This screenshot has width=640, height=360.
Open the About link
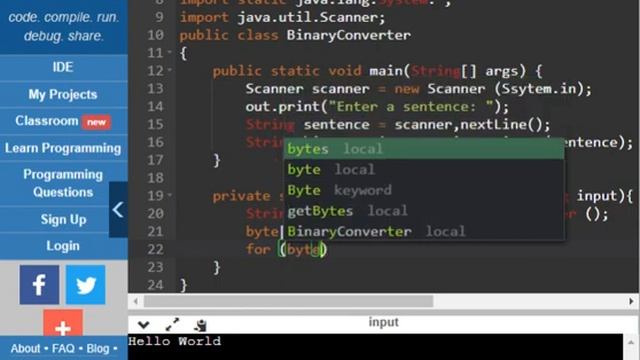coord(25,349)
